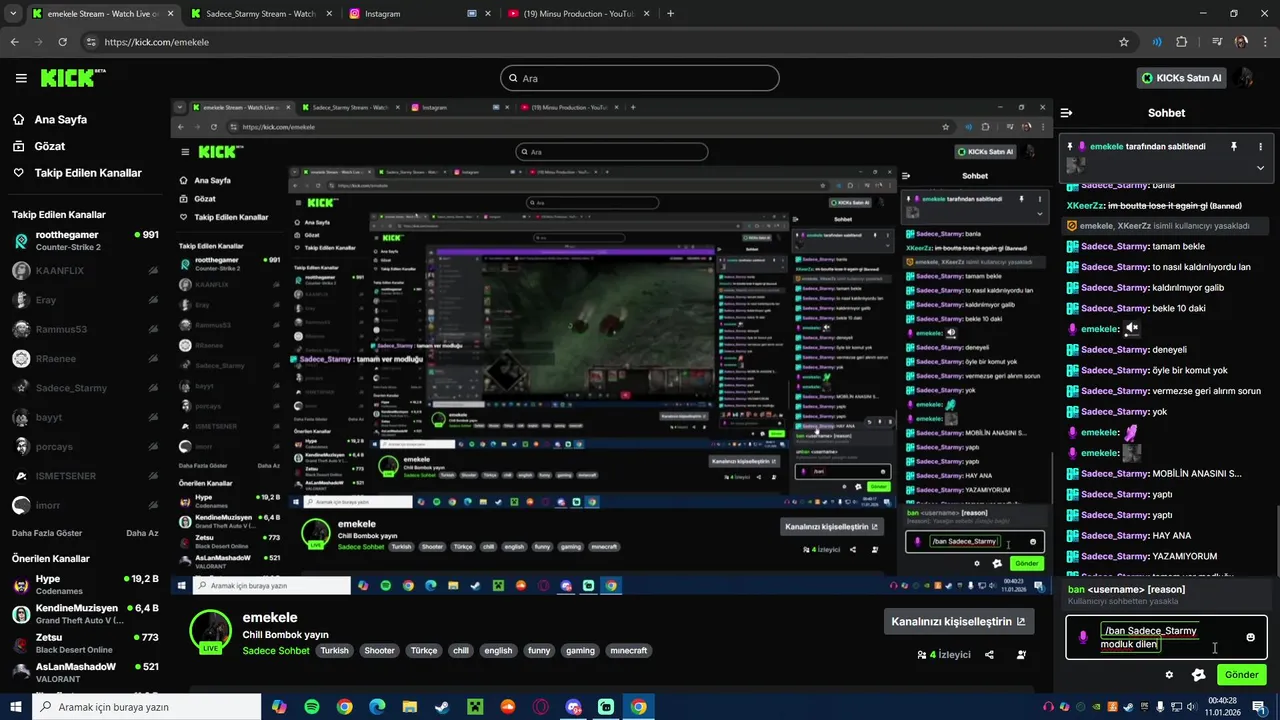The width and height of the screenshot is (1280, 720).
Task: Open emoji picker in chat input
Action: coord(1250,638)
